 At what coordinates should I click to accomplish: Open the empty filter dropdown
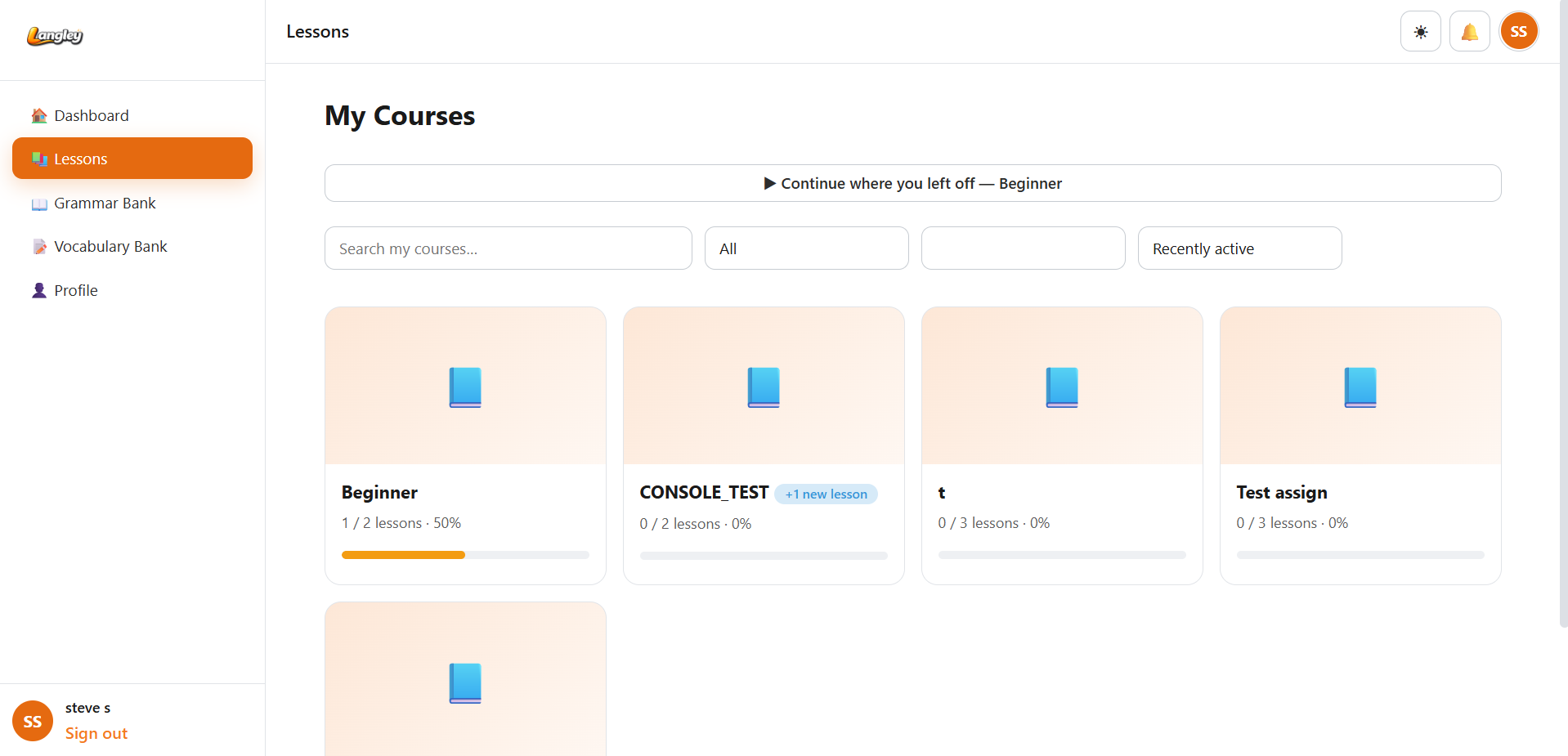pyautogui.click(x=1024, y=248)
